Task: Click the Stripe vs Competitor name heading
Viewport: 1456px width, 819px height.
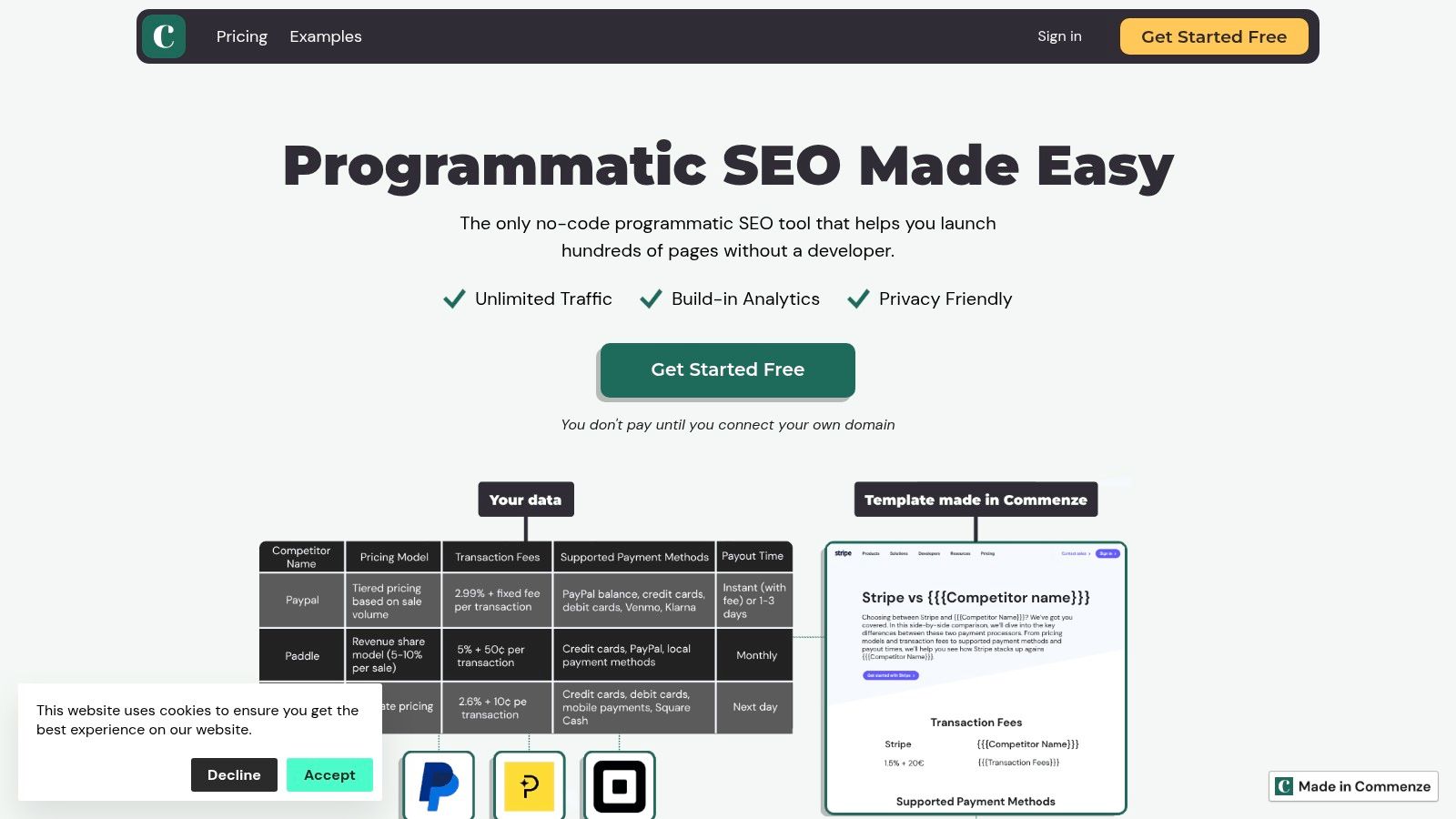Action: 976,598
